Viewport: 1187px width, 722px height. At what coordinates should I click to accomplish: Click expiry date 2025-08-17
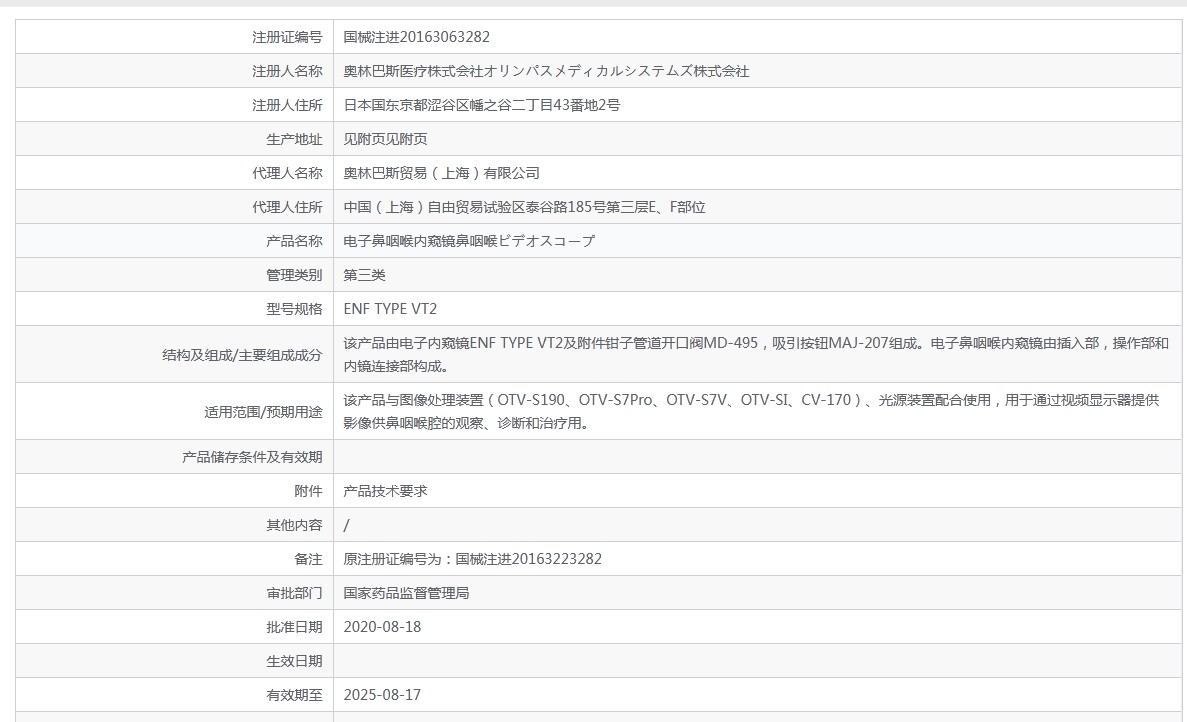coord(382,696)
